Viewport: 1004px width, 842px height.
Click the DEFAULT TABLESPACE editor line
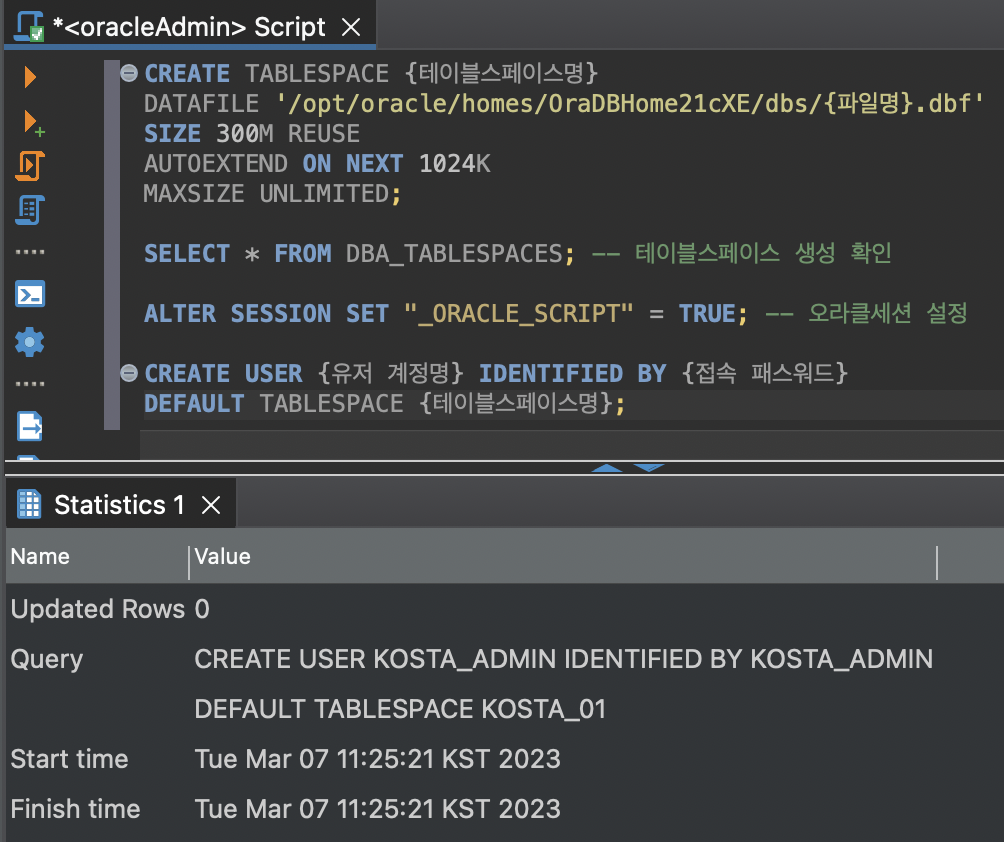click(385, 403)
